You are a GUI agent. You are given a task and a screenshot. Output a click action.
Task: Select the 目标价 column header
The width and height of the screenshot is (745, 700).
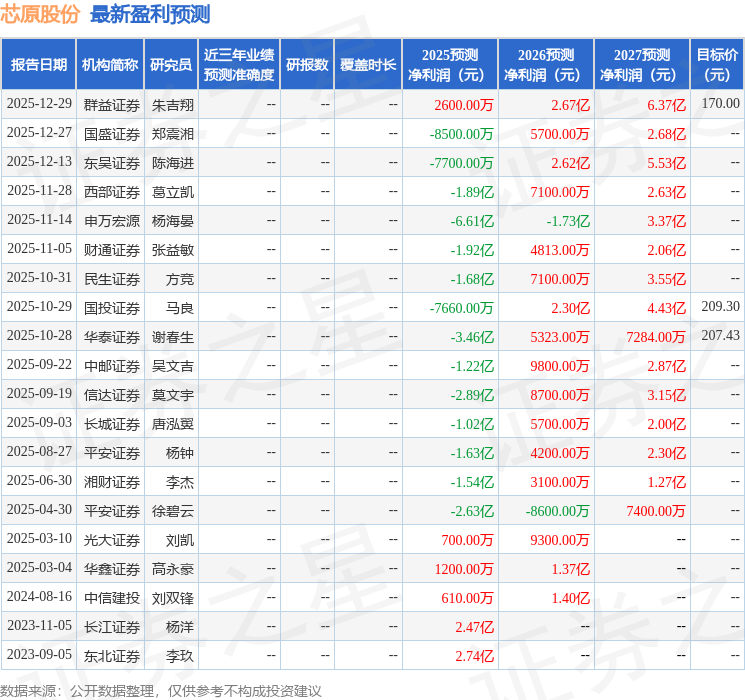[717, 65]
